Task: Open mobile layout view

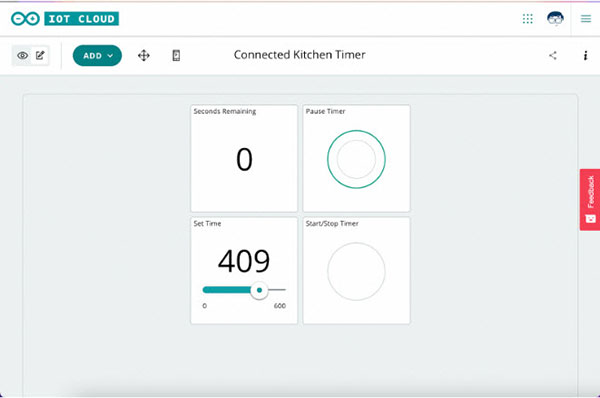Action: tap(176, 55)
